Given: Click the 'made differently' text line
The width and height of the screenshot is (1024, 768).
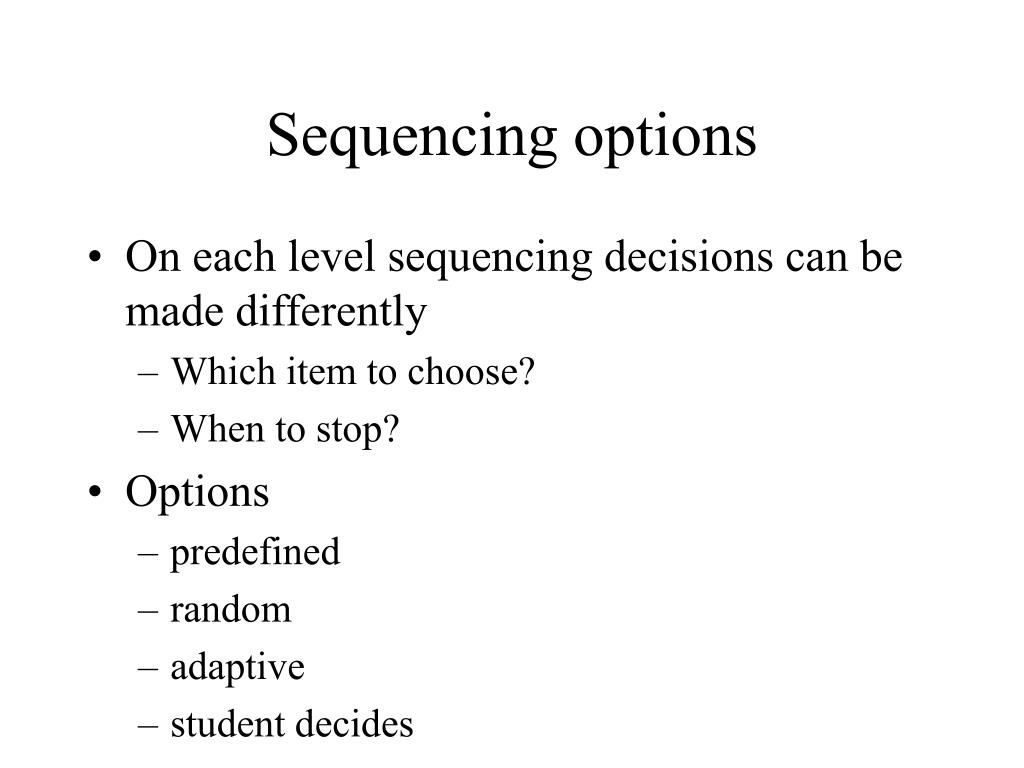Looking at the screenshot, I should point(276,312).
